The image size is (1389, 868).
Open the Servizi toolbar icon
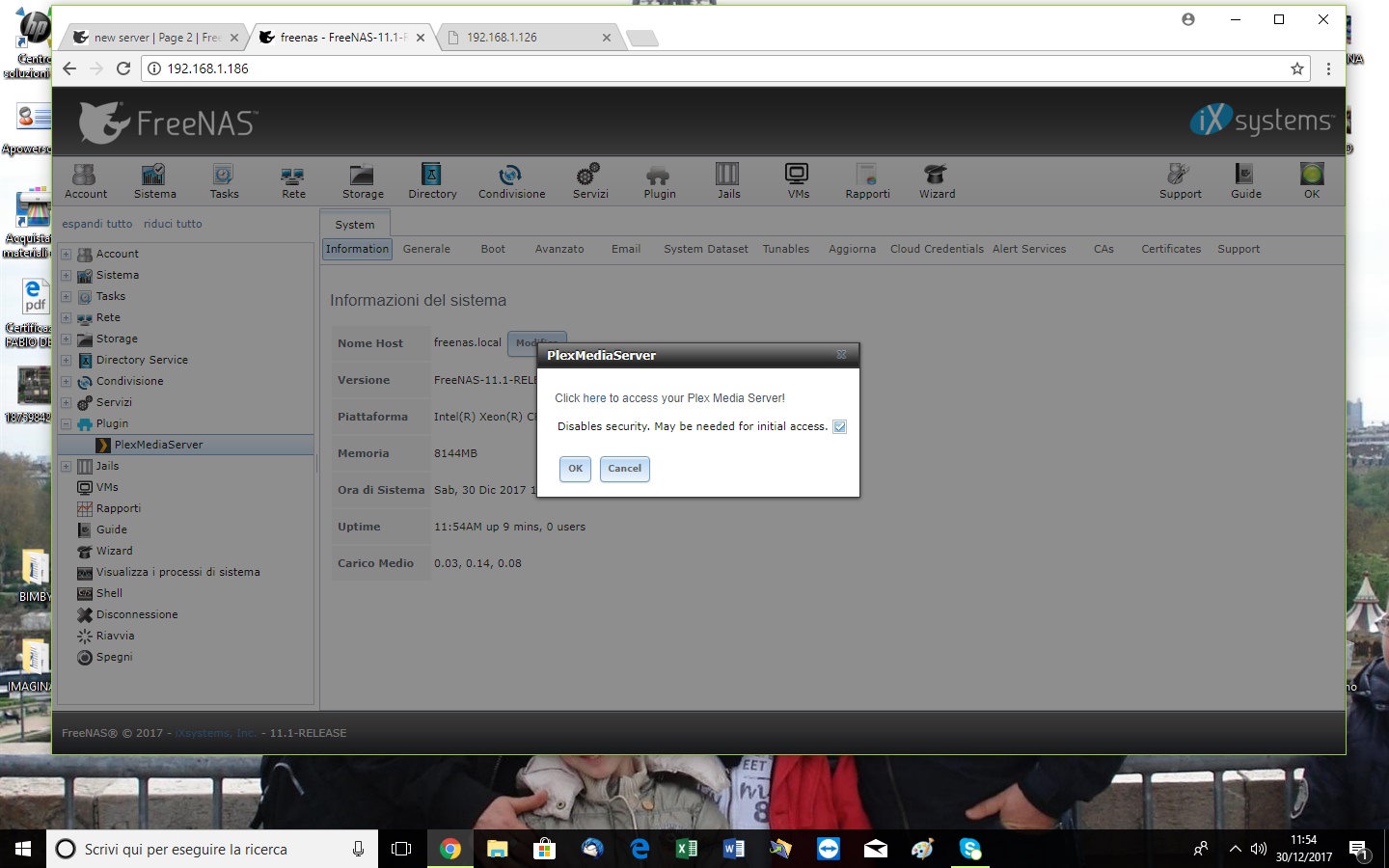(589, 181)
